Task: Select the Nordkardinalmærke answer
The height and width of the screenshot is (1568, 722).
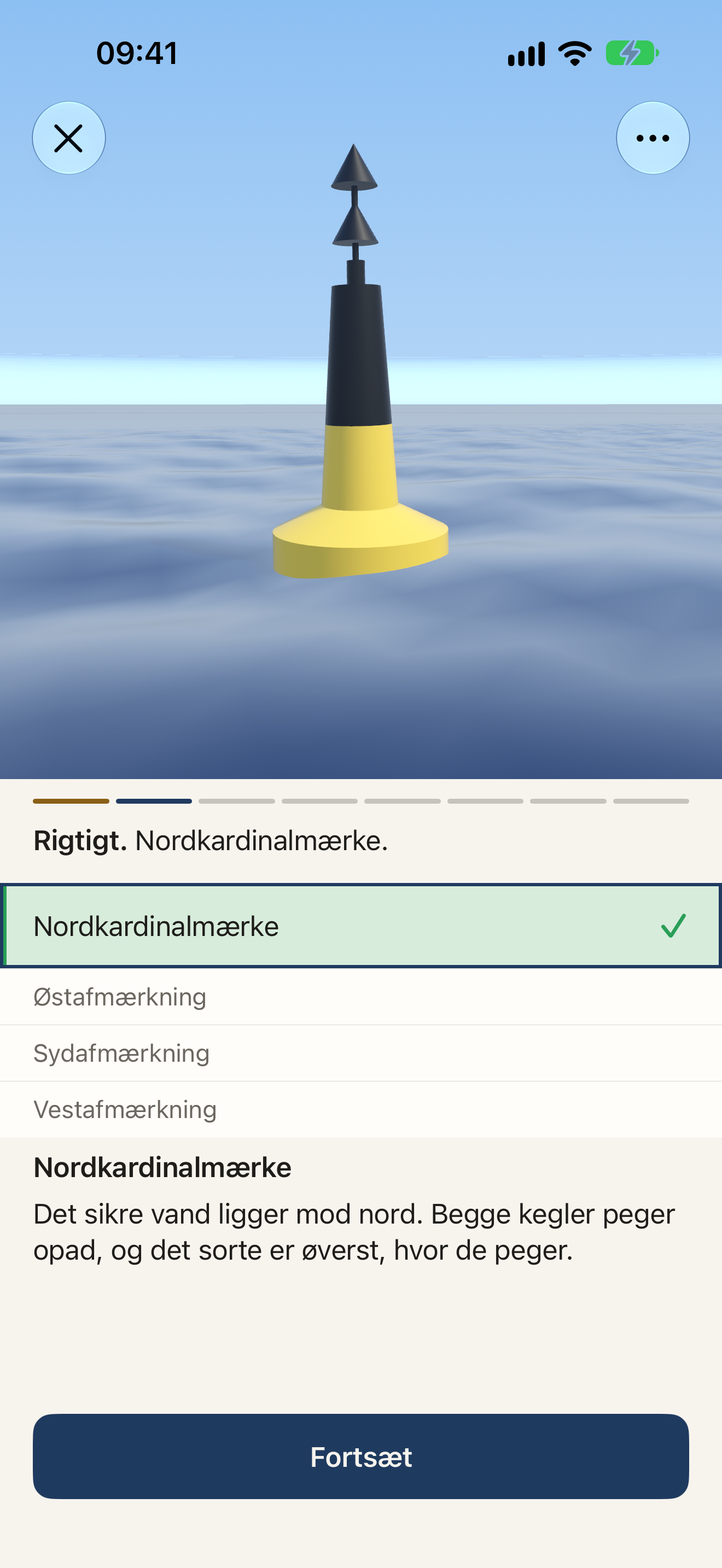Action: click(x=361, y=926)
